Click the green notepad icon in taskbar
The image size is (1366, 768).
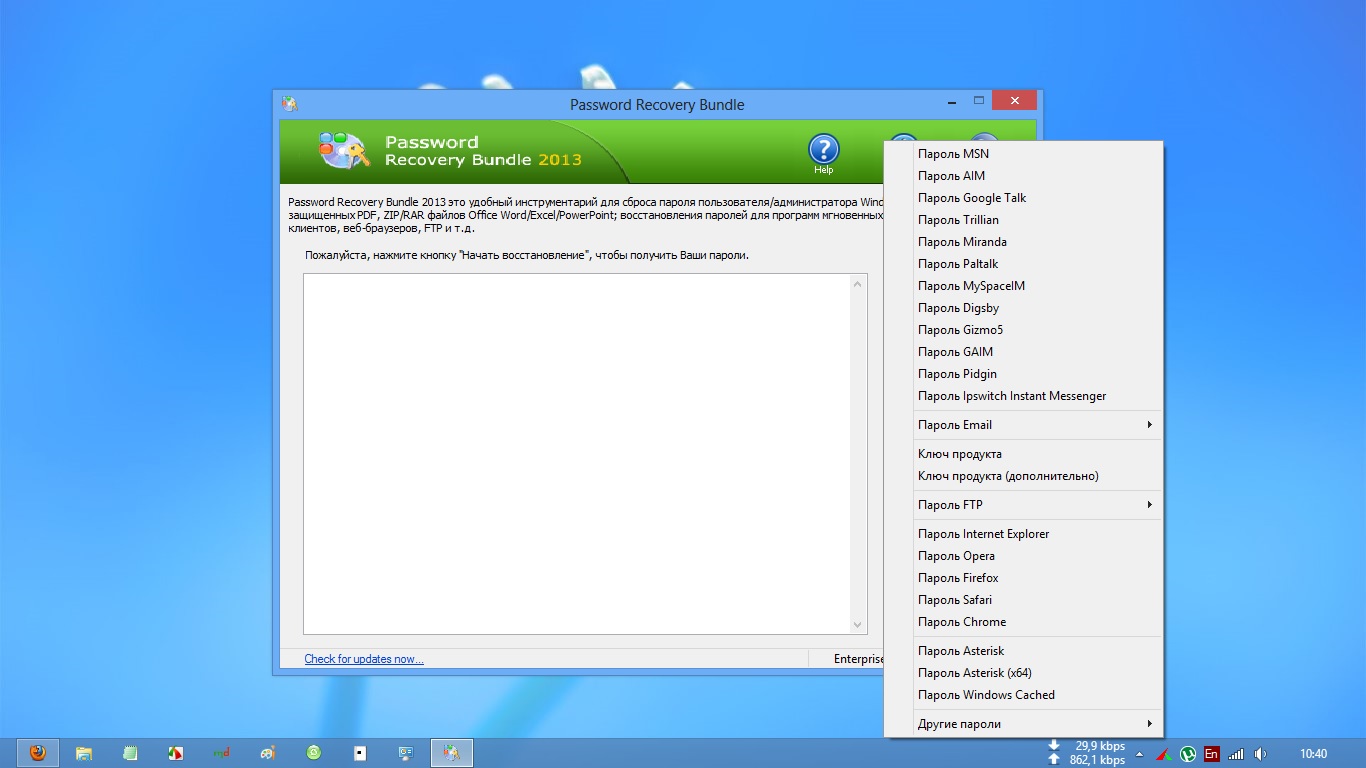coord(129,753)
